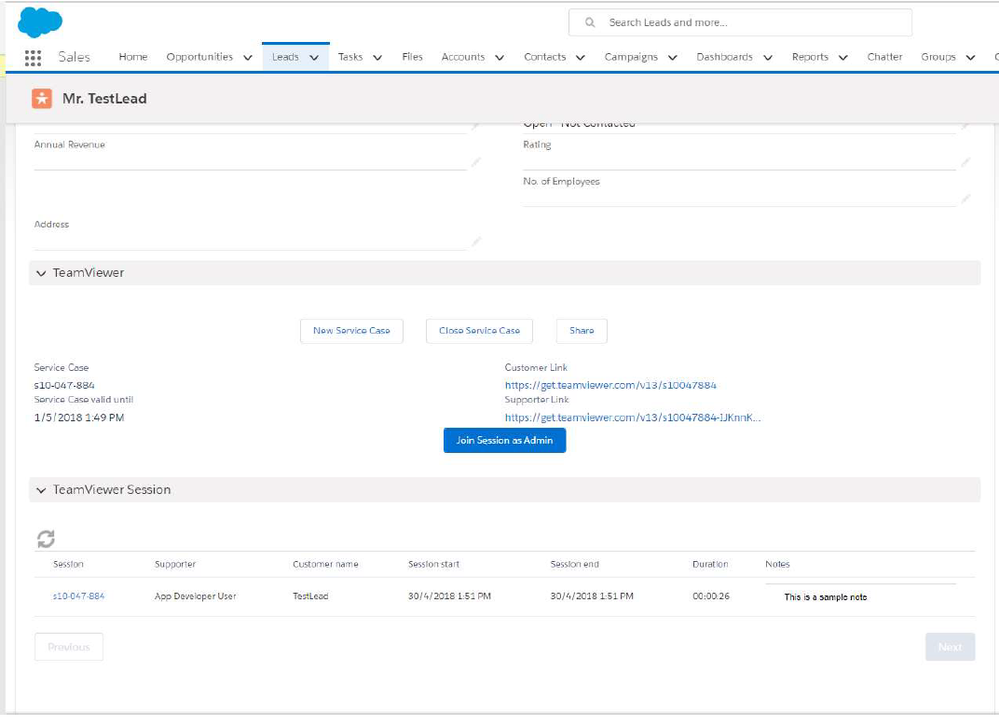Expand the Groups tab dropdown arrow
The image size is (999, 717).
[x=970, y=57]
